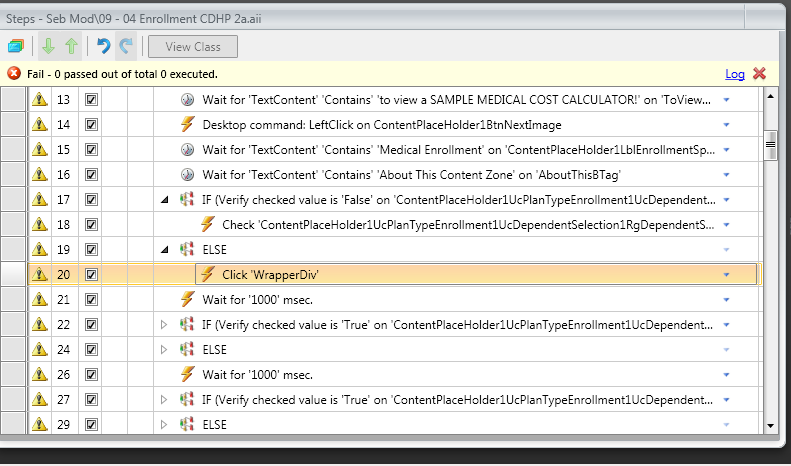This screenshot has width=791, height=466.
Task: Click clock wait icon on step 15
Action: point(187,150)
